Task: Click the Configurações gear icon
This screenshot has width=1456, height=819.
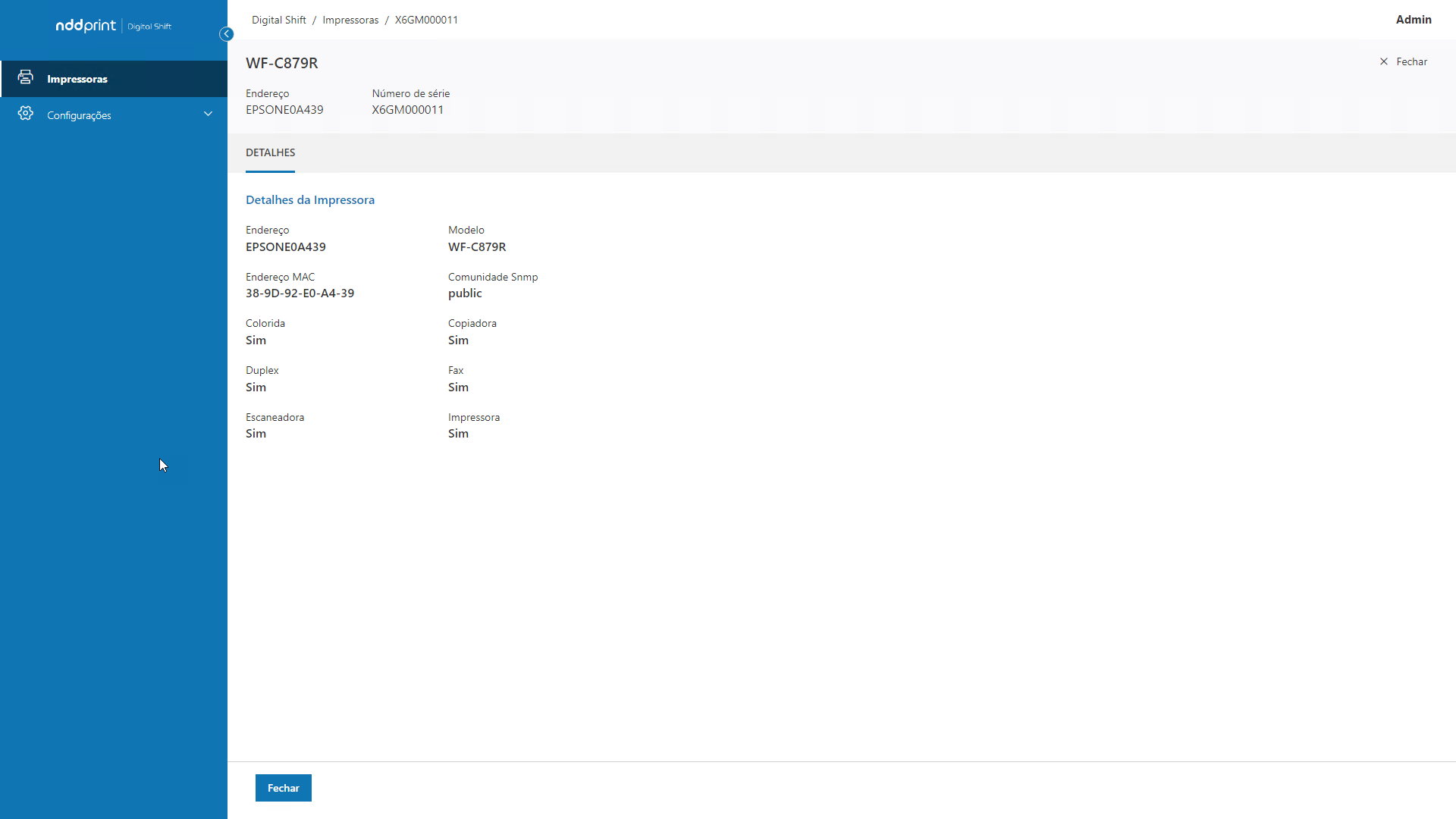Action: point(25,114)
